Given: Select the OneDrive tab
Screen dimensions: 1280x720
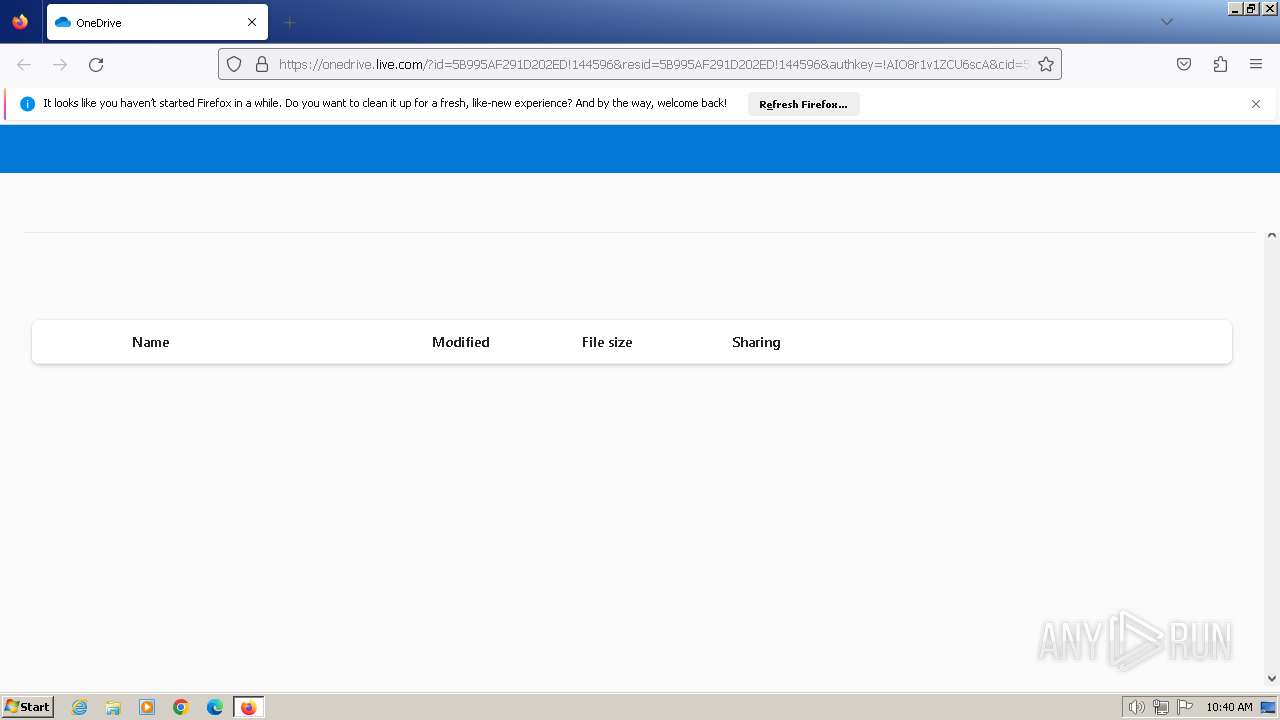Looking at the screenshot, I should 157,22.
